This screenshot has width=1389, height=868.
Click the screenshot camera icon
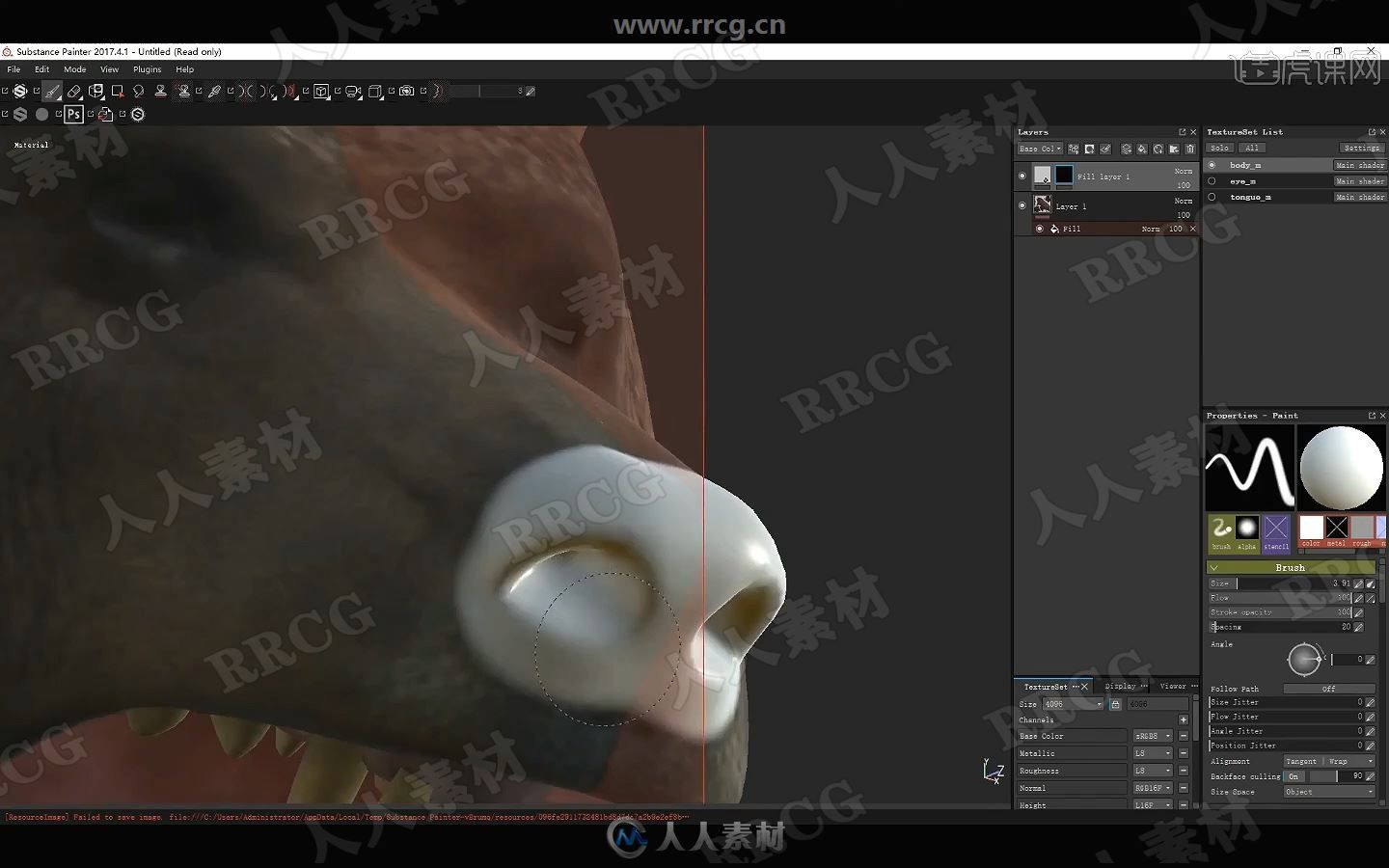[406, 91]
